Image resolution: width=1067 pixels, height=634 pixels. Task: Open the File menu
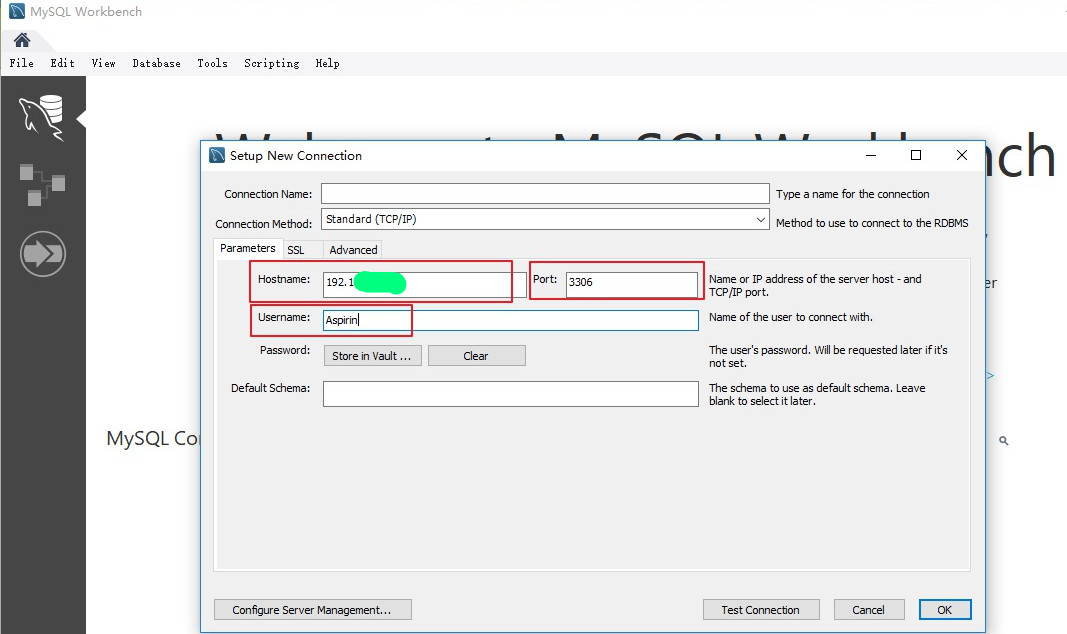point(21,63)
